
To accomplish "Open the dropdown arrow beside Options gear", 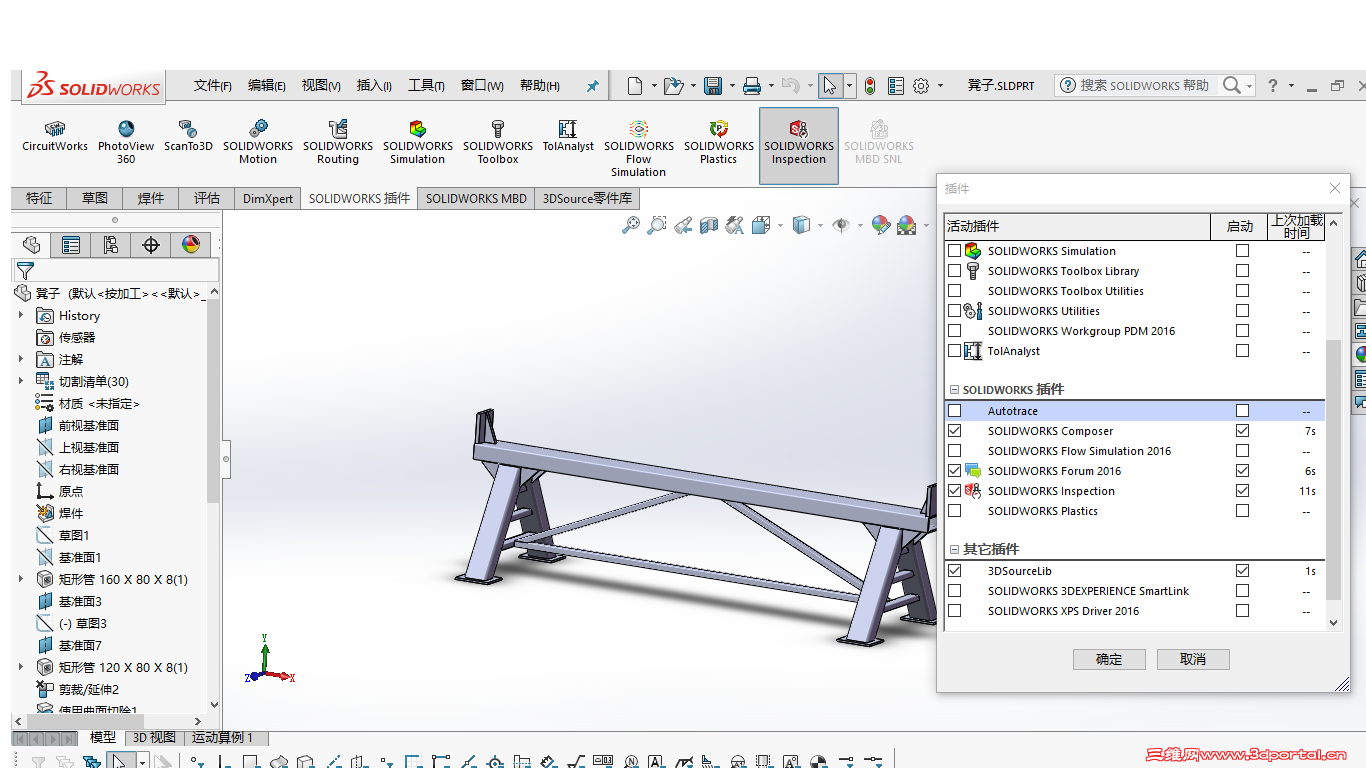I will point(940,86).
